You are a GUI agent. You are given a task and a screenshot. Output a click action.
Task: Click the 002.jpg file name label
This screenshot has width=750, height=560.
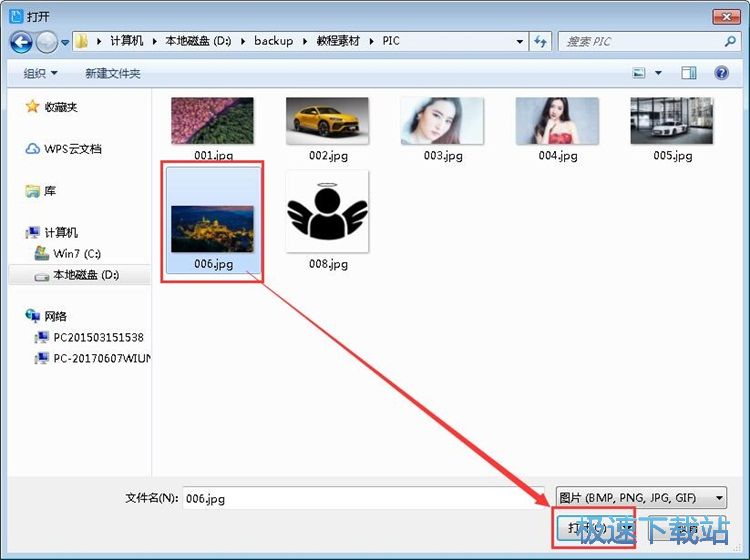coord(329,155)
